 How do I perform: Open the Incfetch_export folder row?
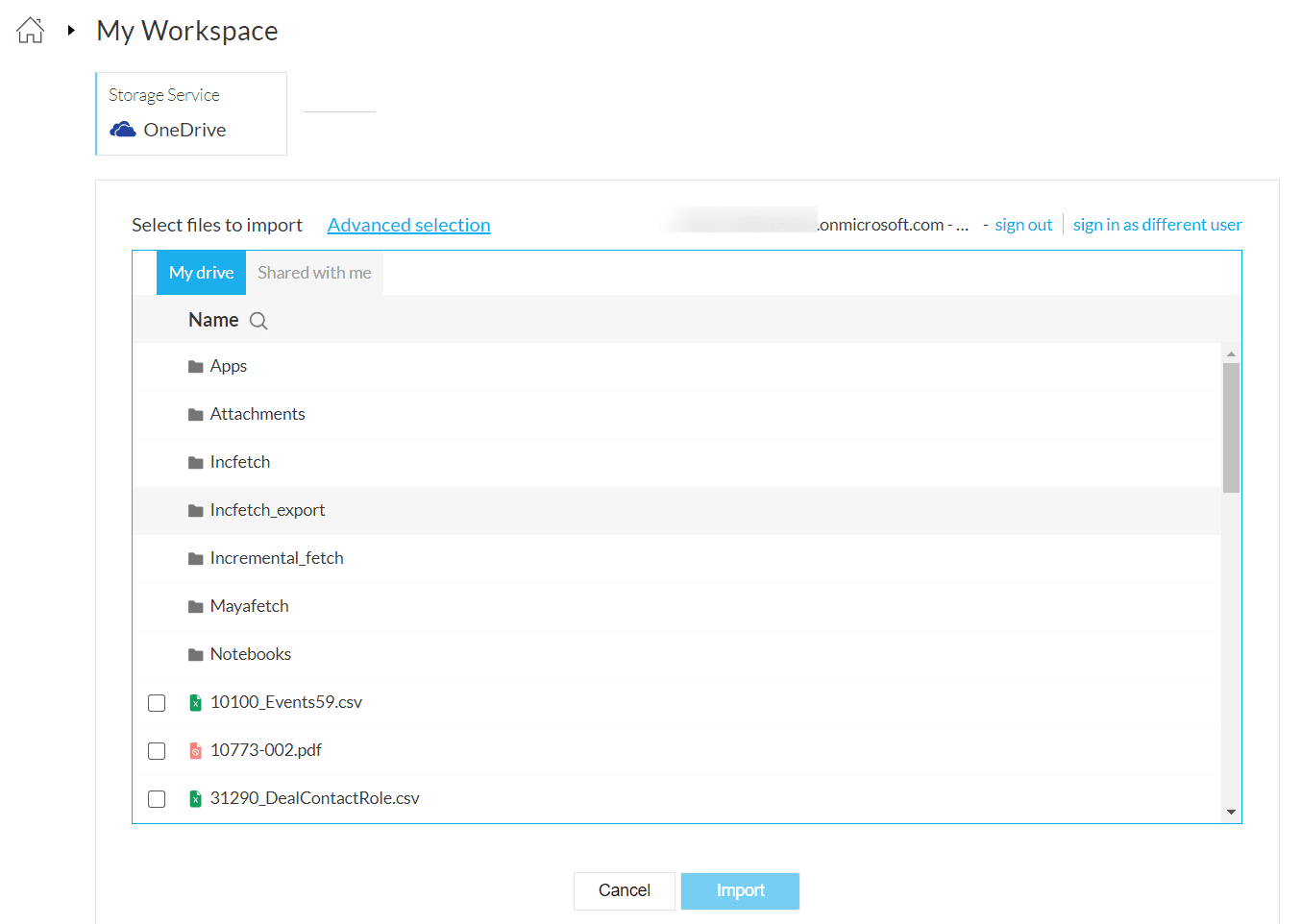tap(676, 511)
